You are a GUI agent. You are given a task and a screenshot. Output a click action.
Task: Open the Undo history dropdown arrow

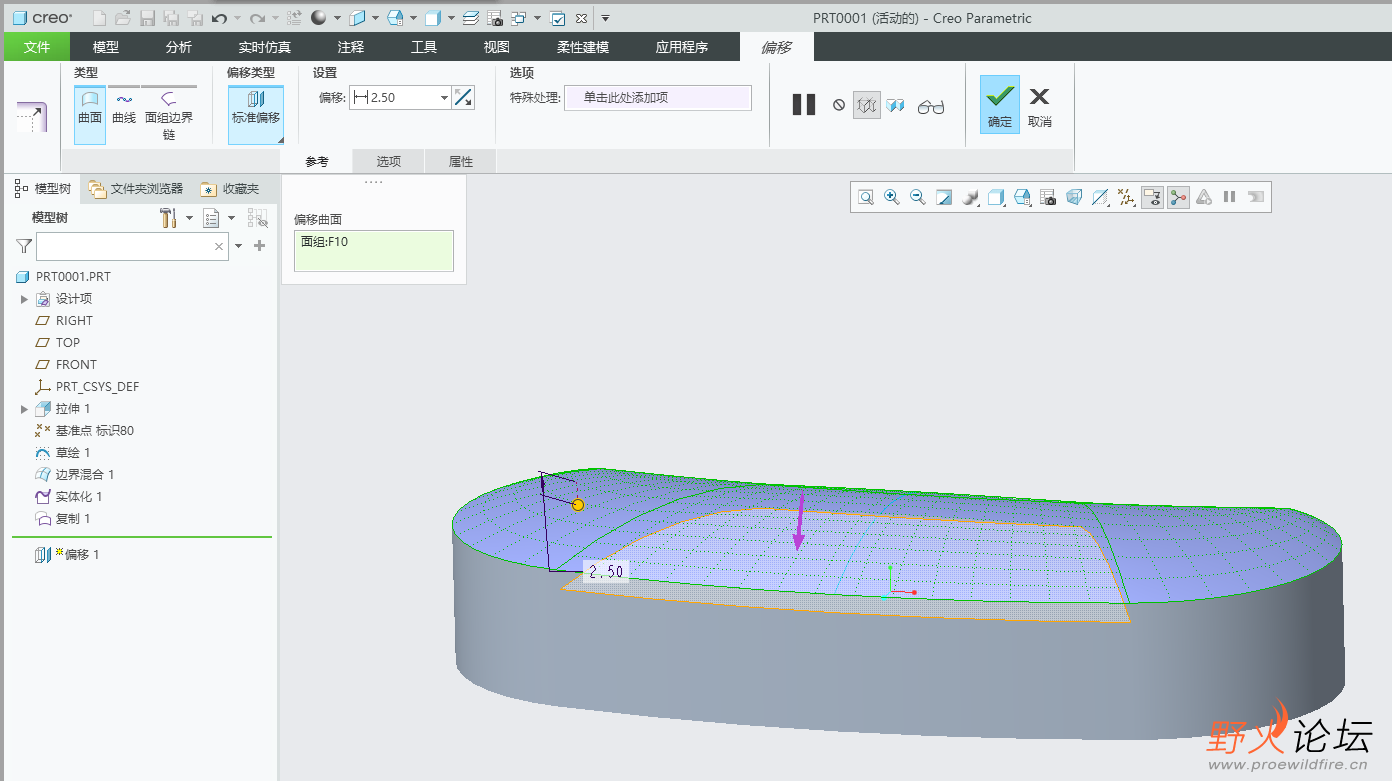(x=237, y=18)
